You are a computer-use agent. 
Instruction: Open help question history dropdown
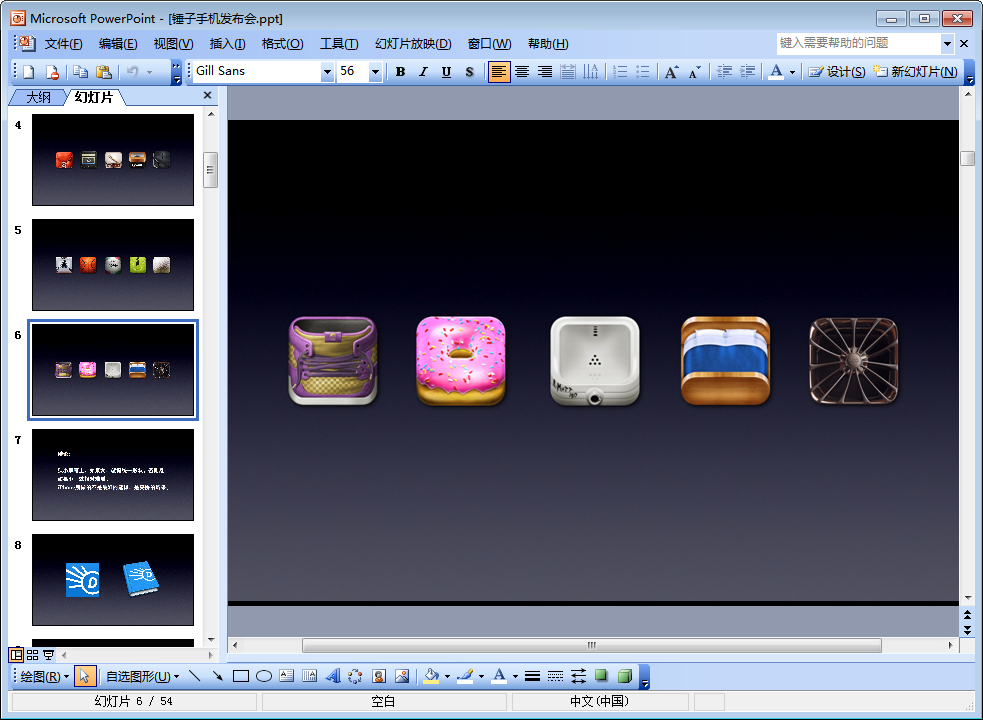pyautogui.click(x=947, y=43)
